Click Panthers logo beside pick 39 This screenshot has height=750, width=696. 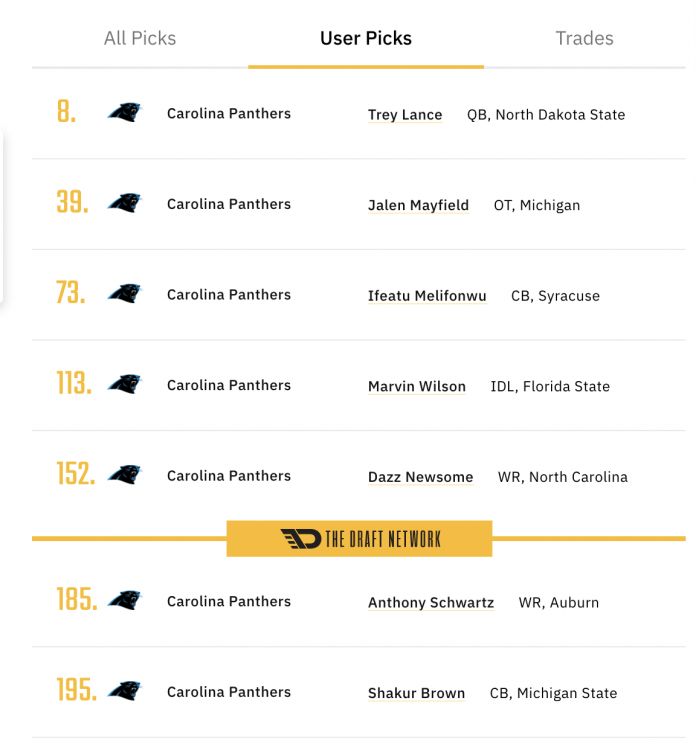pos(125,204)
